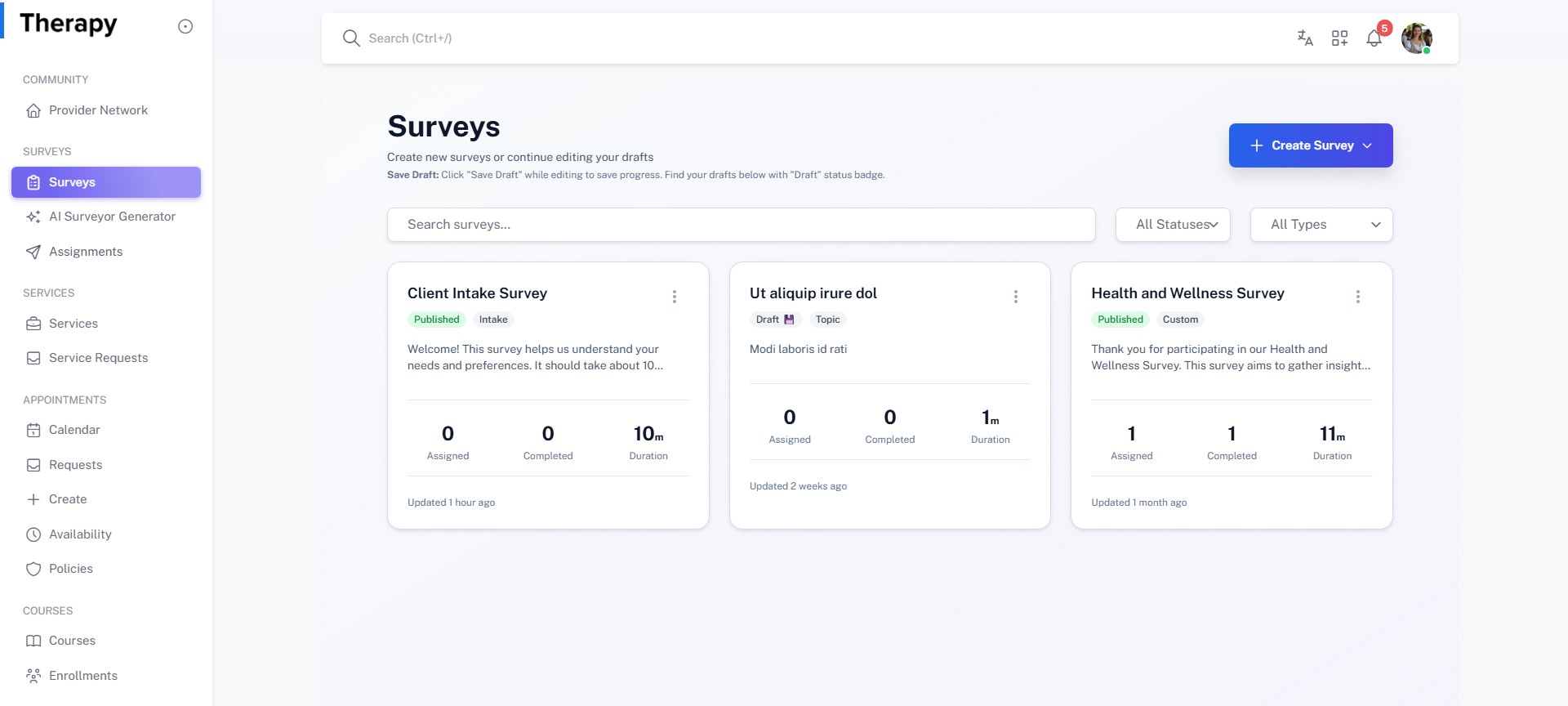Click the Published badge on Health and Wellness Survey
Screen dimensions: 1568x706
[1120, 319]
